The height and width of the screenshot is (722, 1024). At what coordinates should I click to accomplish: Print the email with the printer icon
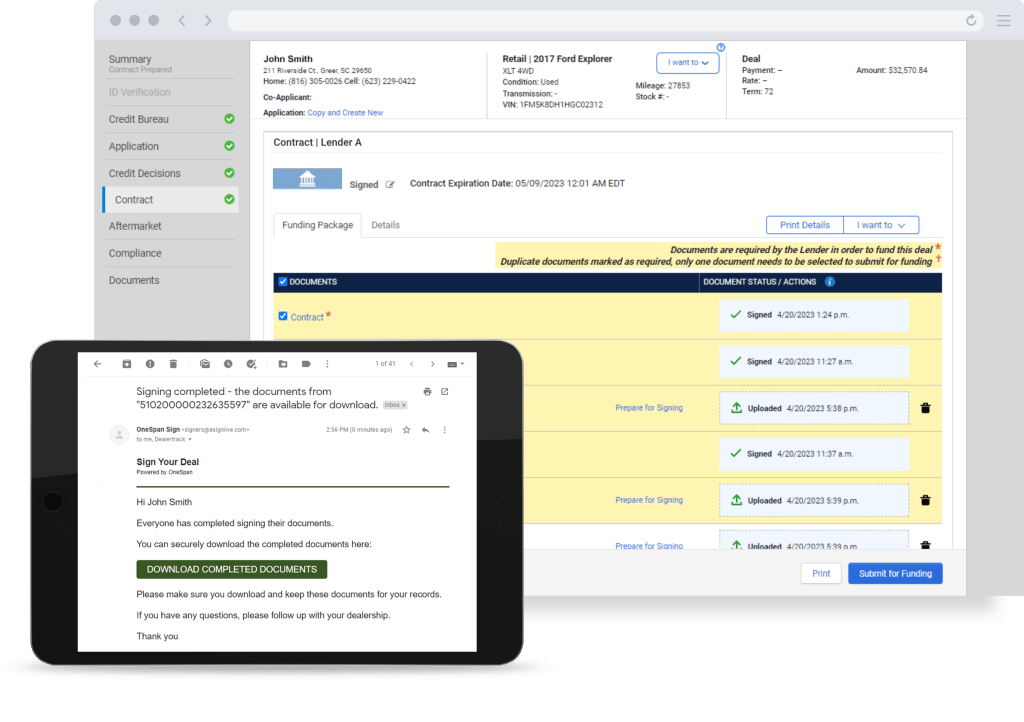(427, 392)
